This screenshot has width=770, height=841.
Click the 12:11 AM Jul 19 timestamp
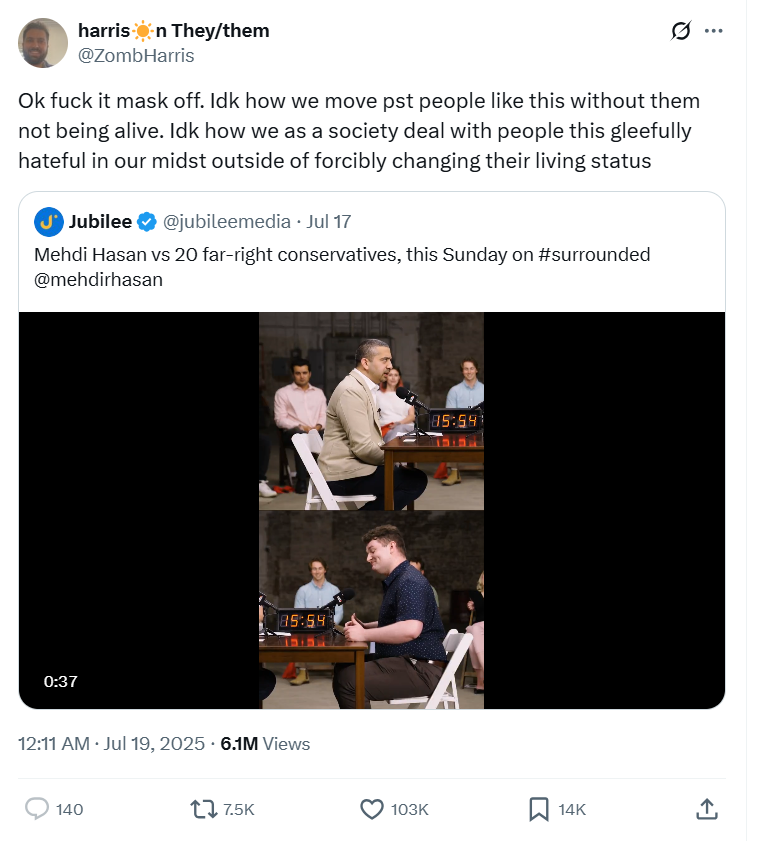coord(112,743)
